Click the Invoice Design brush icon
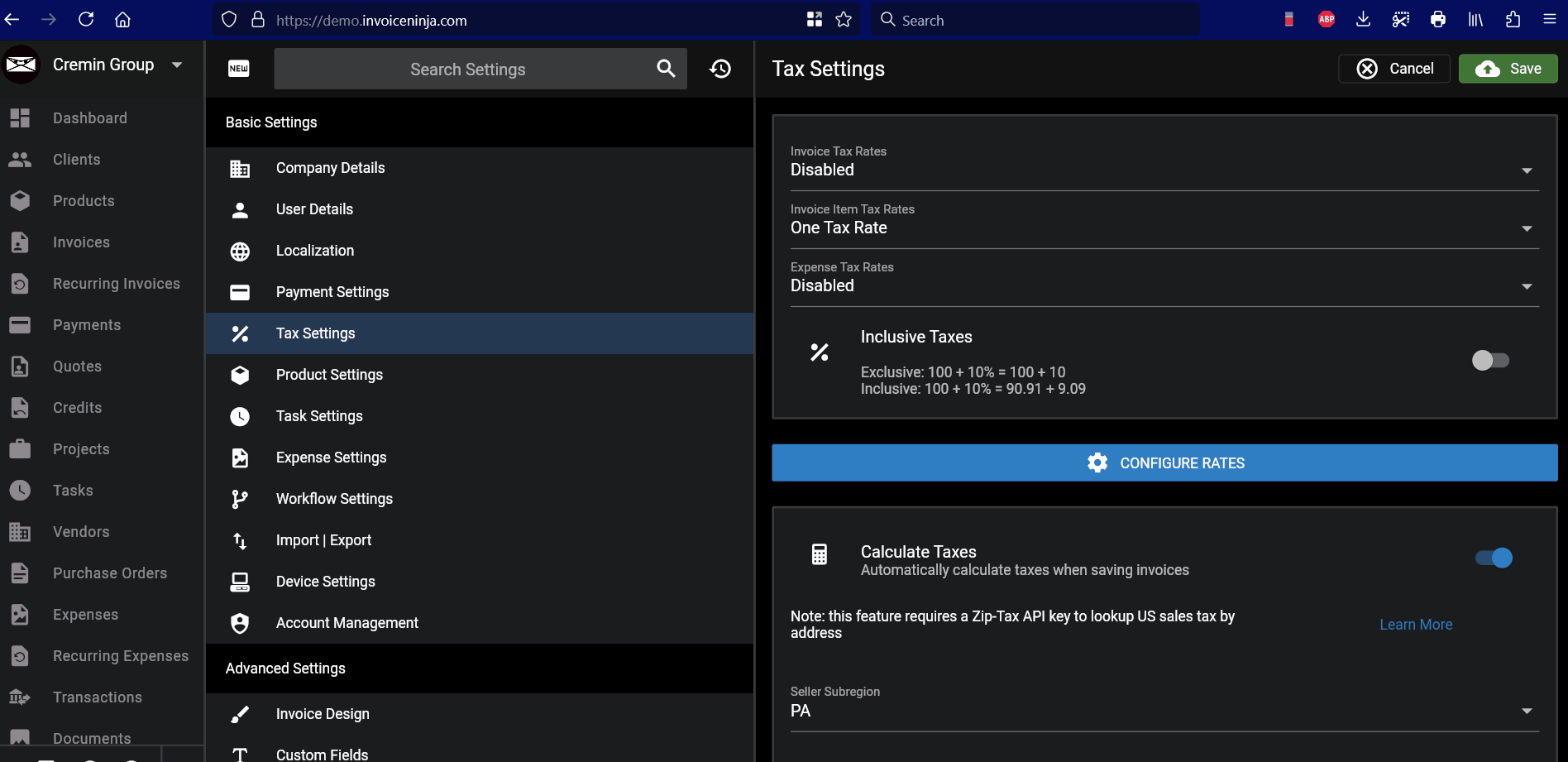 pos(240,714)
